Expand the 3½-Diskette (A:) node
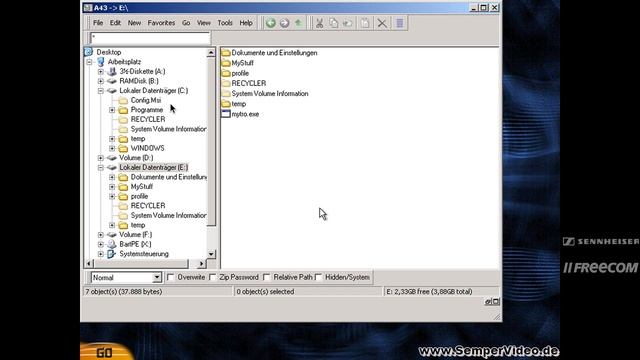The width and height of the screenshot is (640, 360). (101, 71)
